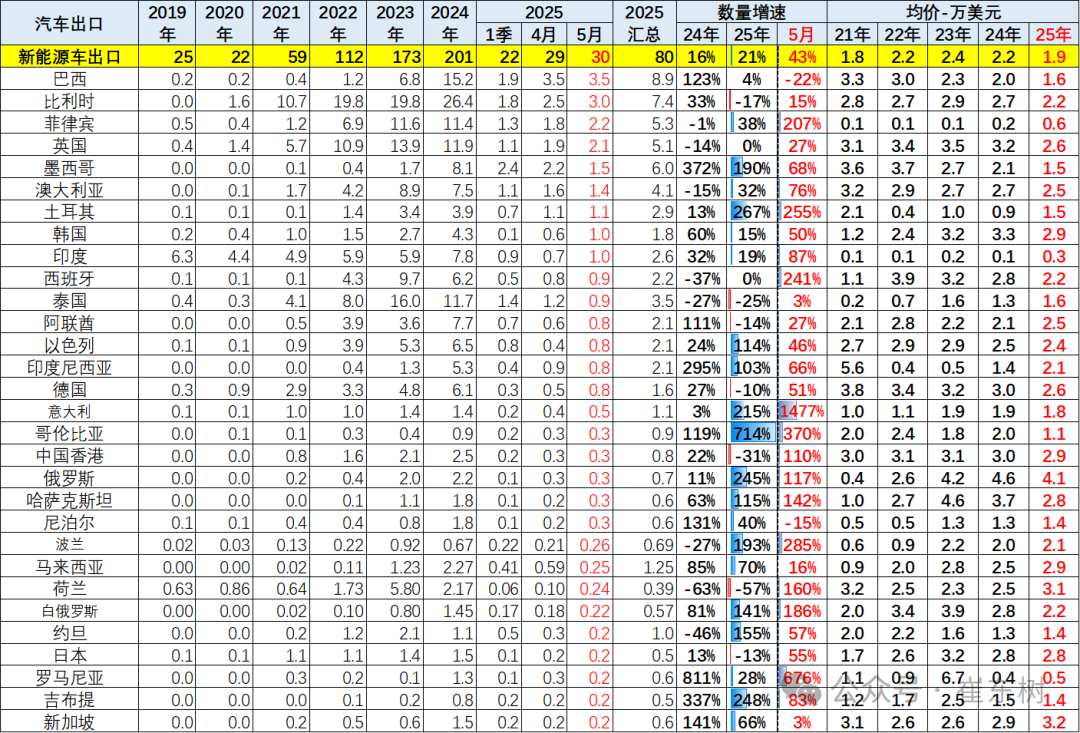Image resolution: width=1080 pixels, height=733 pixels.
Task: Click the 714% data bar for 哥伦比亚
Action: pos(752,433)
